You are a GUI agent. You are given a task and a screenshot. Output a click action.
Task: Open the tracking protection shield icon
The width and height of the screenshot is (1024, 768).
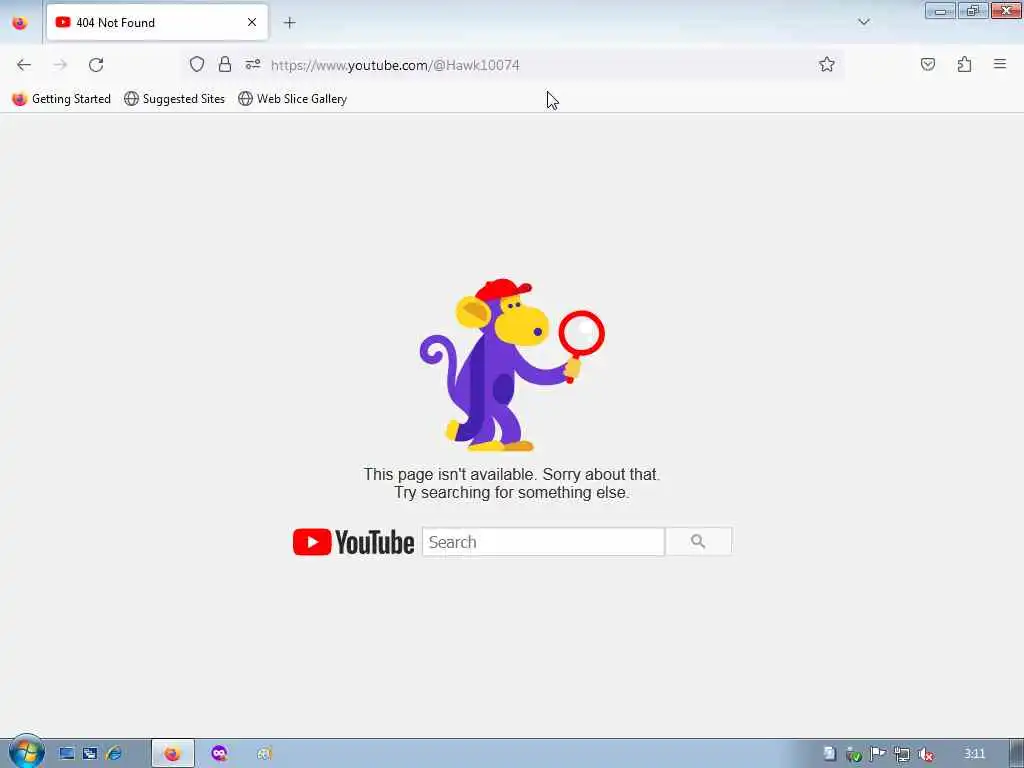tap(197, 64)
